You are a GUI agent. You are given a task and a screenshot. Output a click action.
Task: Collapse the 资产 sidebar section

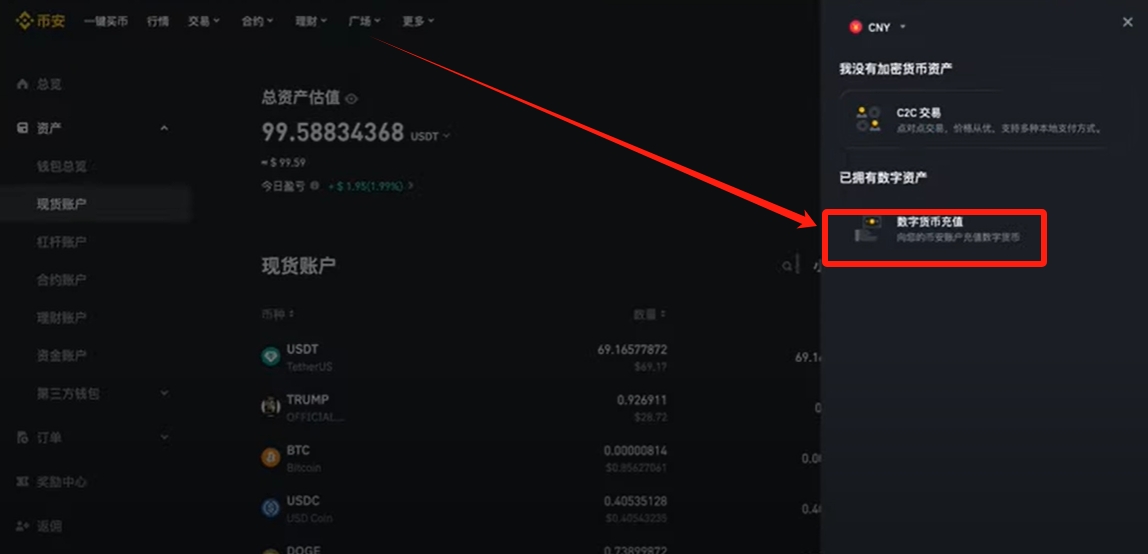(x=164, y=129)
